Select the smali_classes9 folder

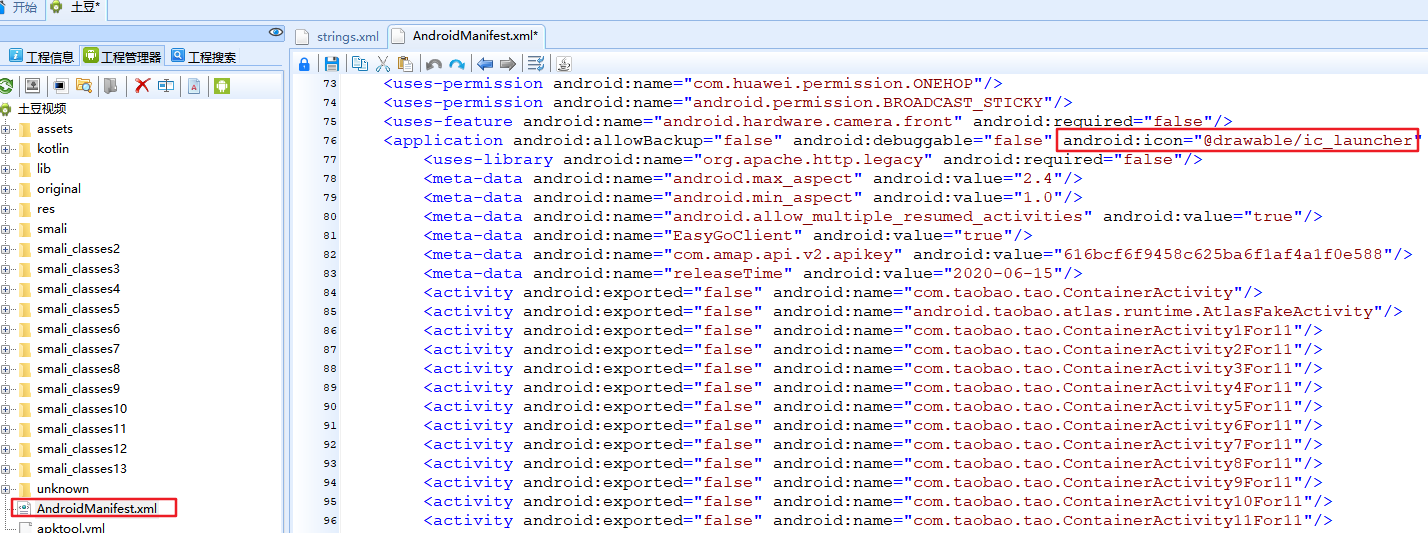[78, 389]
